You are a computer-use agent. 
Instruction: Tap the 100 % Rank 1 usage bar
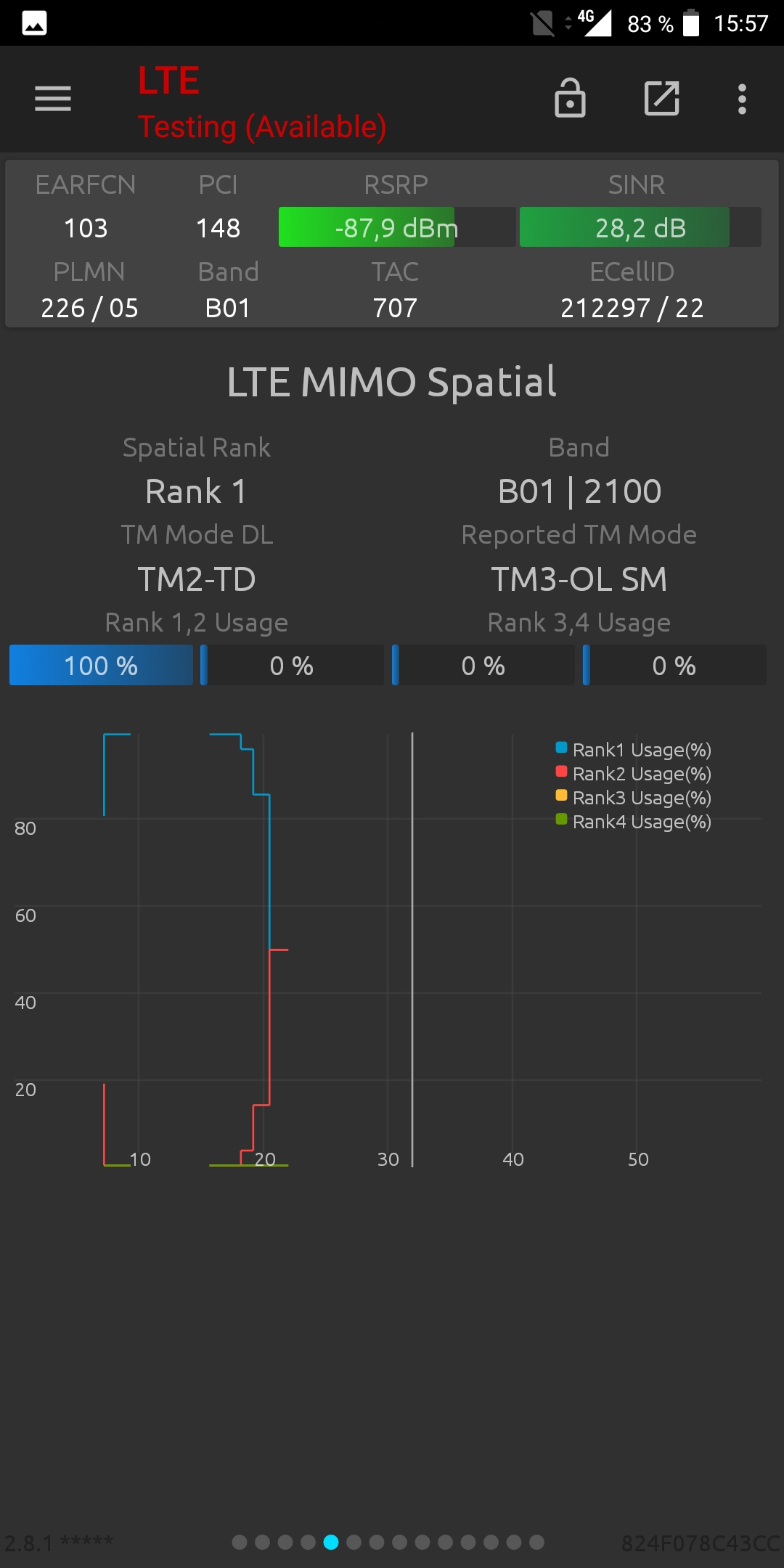[101, 665]
